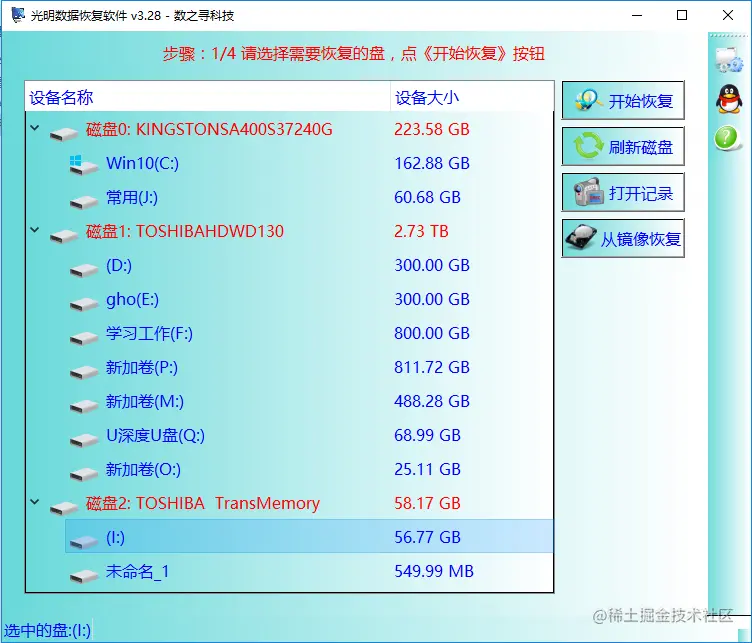
Task: Click the 800.00 GB size value
Action: (x=432, y=333)
